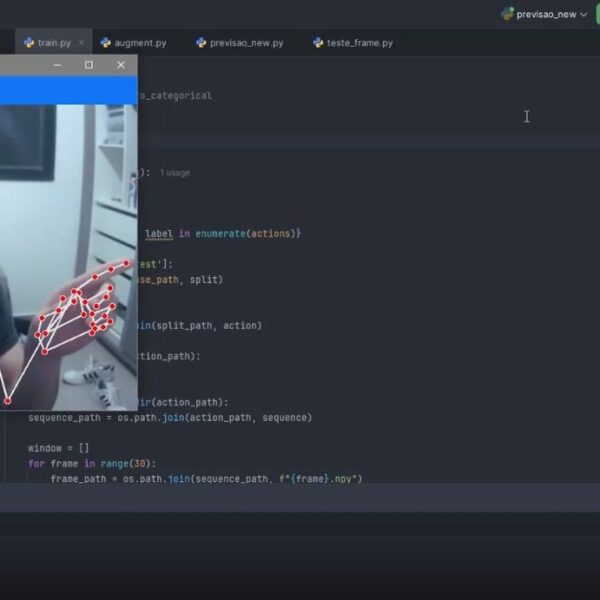Expand the previsao_new run configuration dropdown
This screenshot has width=600, height=600.
545,14
